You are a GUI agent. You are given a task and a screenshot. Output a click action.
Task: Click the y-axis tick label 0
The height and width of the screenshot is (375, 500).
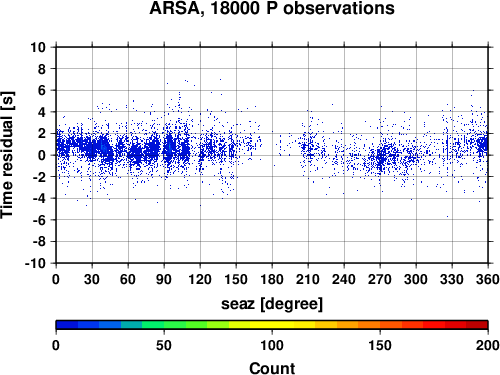pyautogui.click(x=41, y=155)
